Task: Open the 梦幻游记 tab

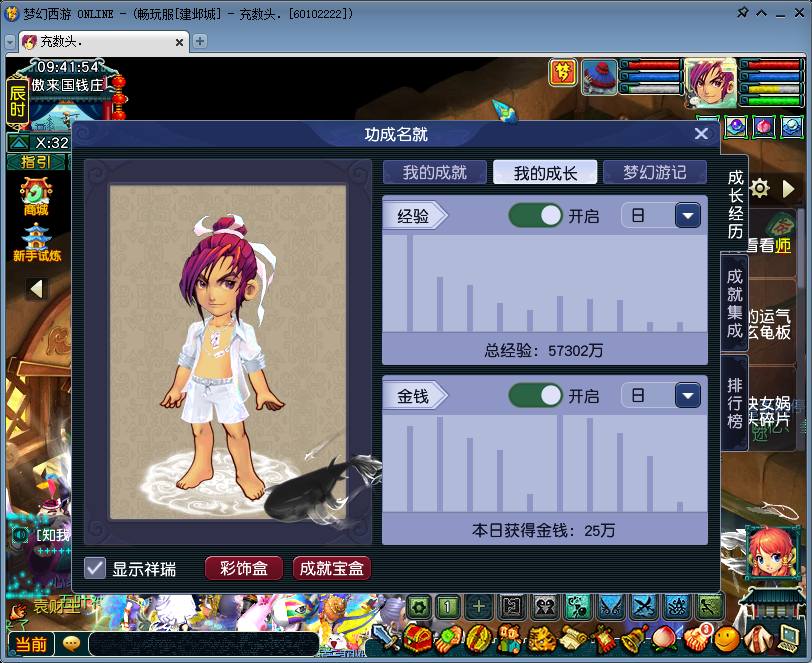Action: tap(655, 172)
